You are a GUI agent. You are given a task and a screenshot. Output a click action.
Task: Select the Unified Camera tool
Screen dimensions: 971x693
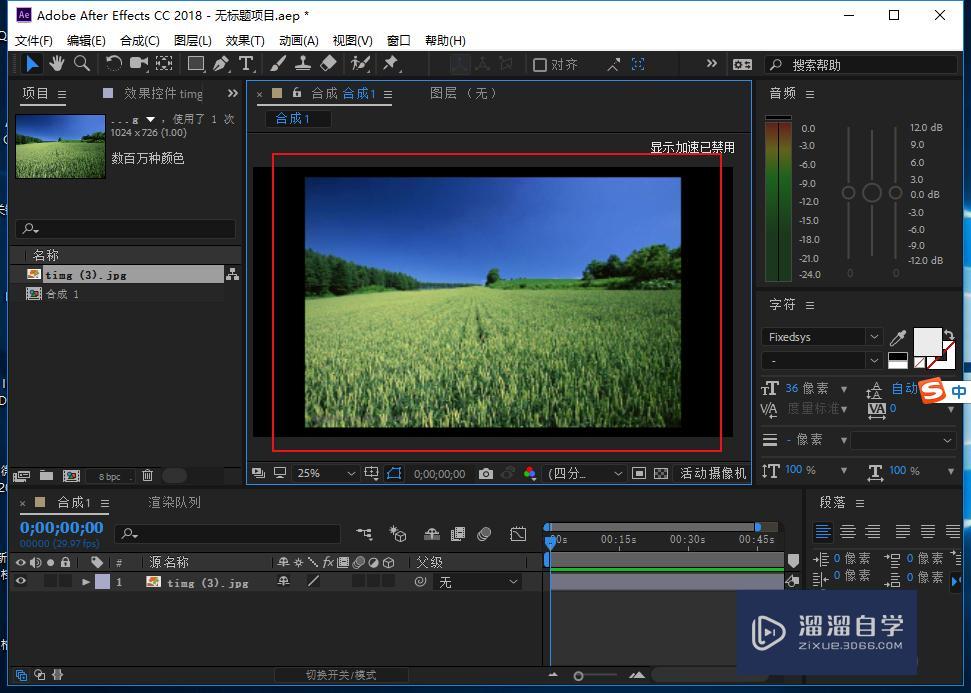click(x=138, y=64)
